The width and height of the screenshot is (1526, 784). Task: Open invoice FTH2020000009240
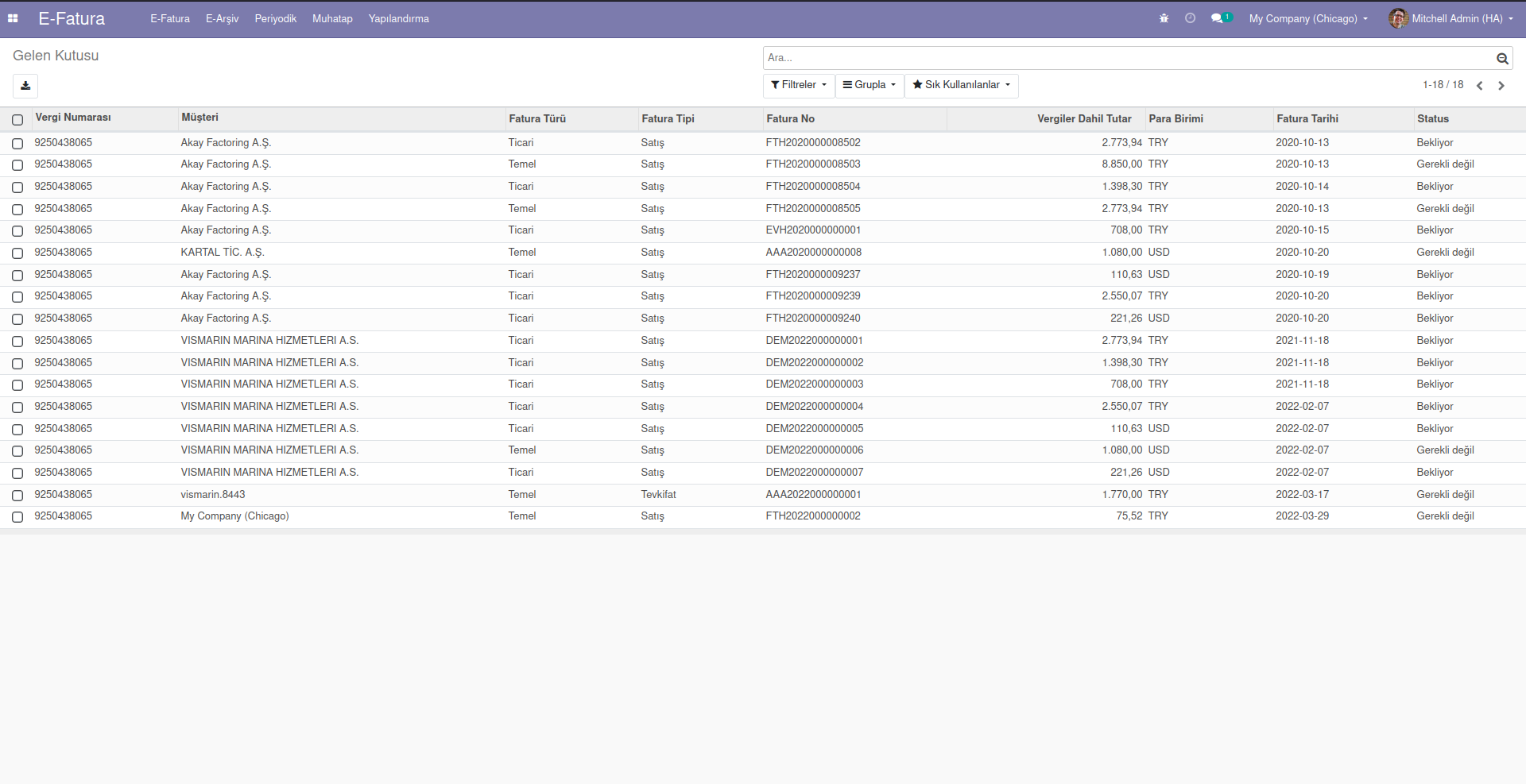813,319
